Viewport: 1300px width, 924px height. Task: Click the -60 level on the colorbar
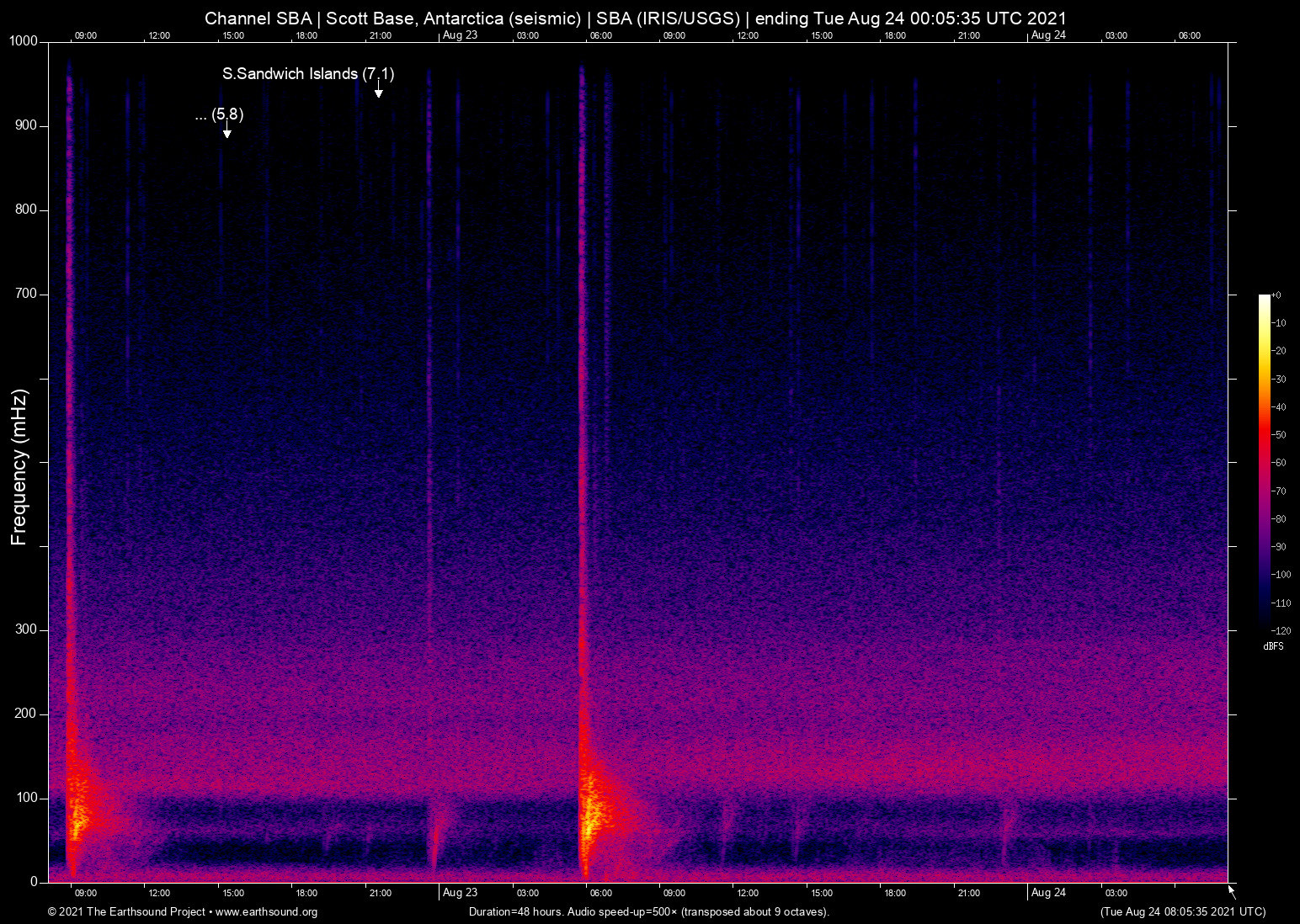point(1265,462)
